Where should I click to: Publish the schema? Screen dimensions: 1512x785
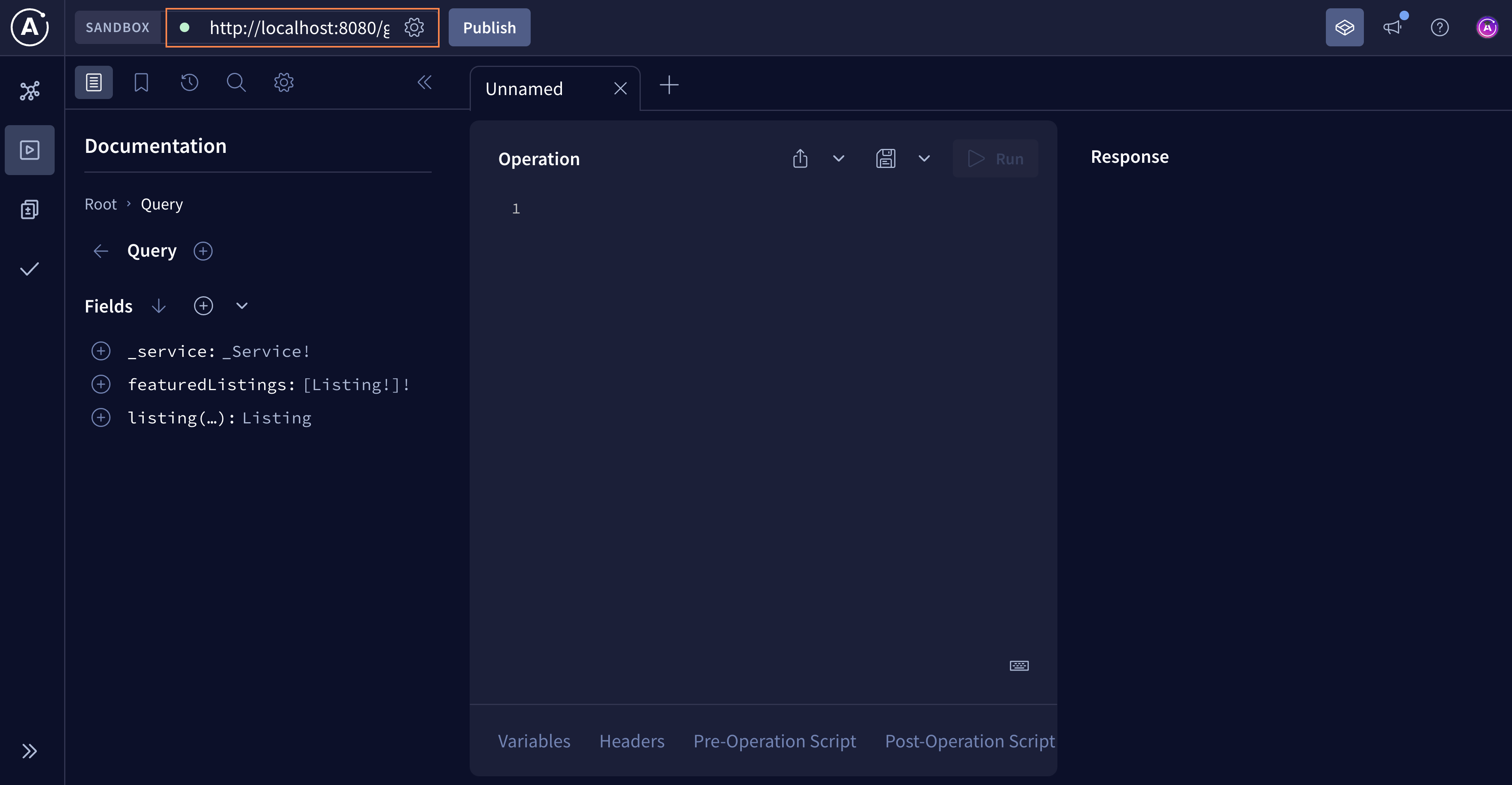(489, 27)
